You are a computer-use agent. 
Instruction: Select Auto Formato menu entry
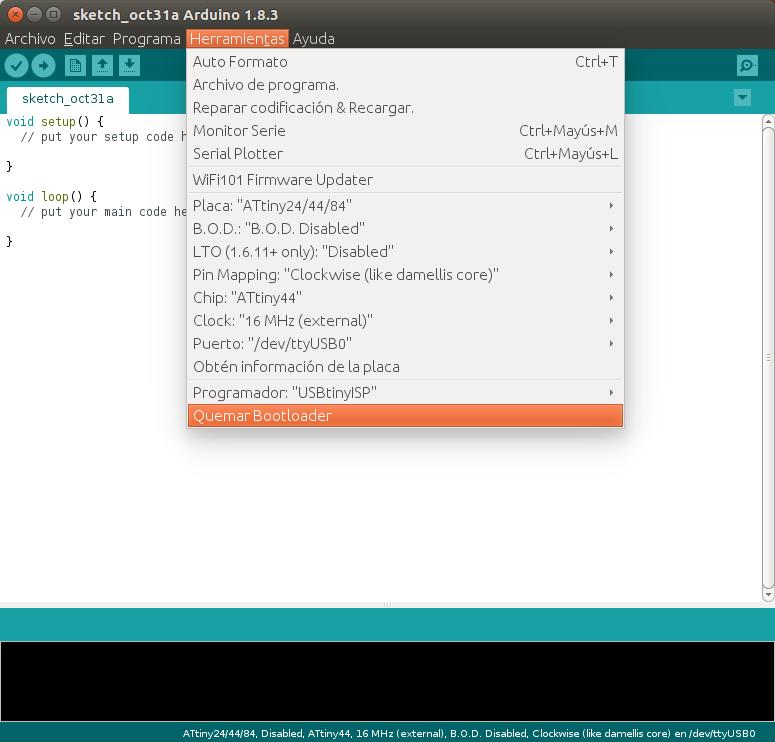tap(405, 62)
